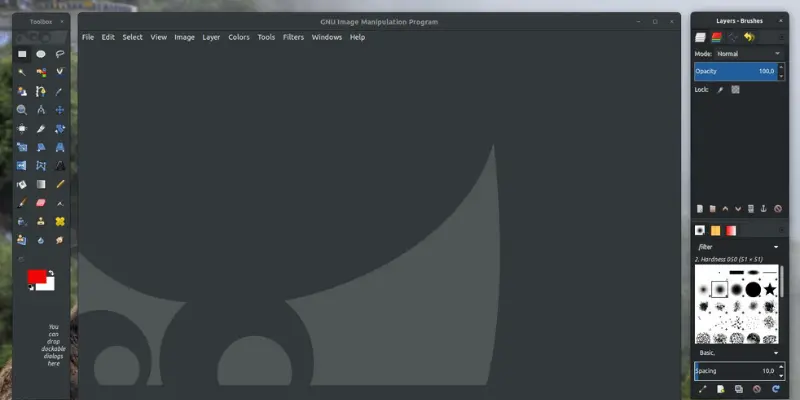Click the white background color swatch
This screenshot has width=800, height=400.
(x=50, y=286)
